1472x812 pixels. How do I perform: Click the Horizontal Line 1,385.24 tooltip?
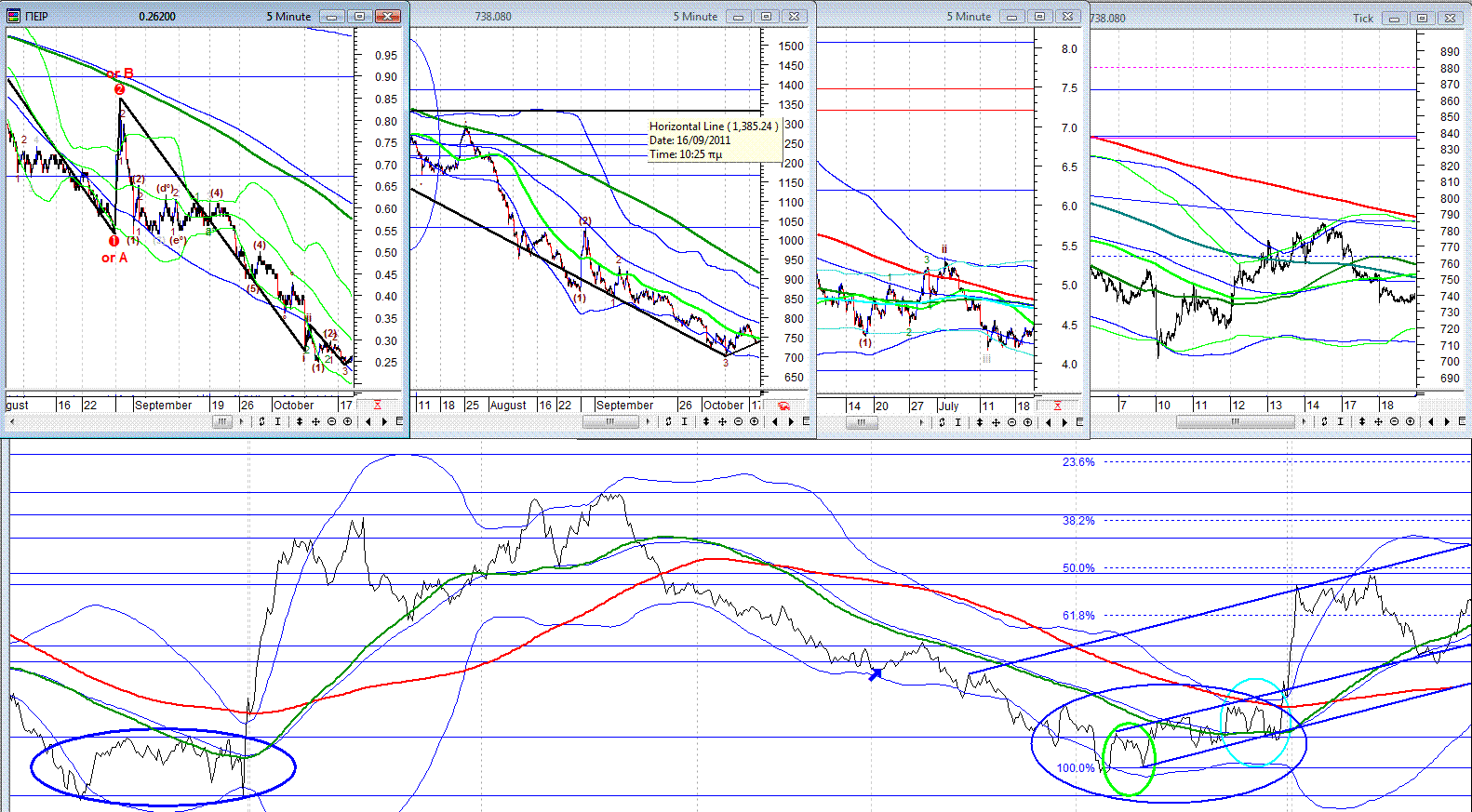tap(714, 140)
